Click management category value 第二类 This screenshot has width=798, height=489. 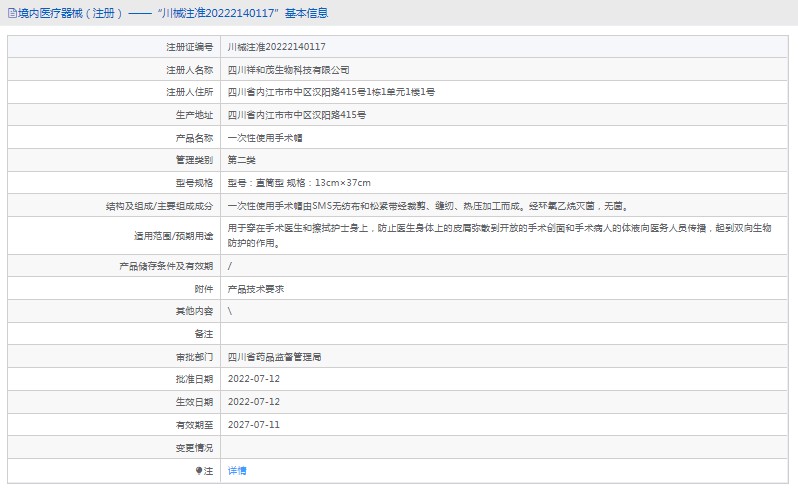coord(241,160)
